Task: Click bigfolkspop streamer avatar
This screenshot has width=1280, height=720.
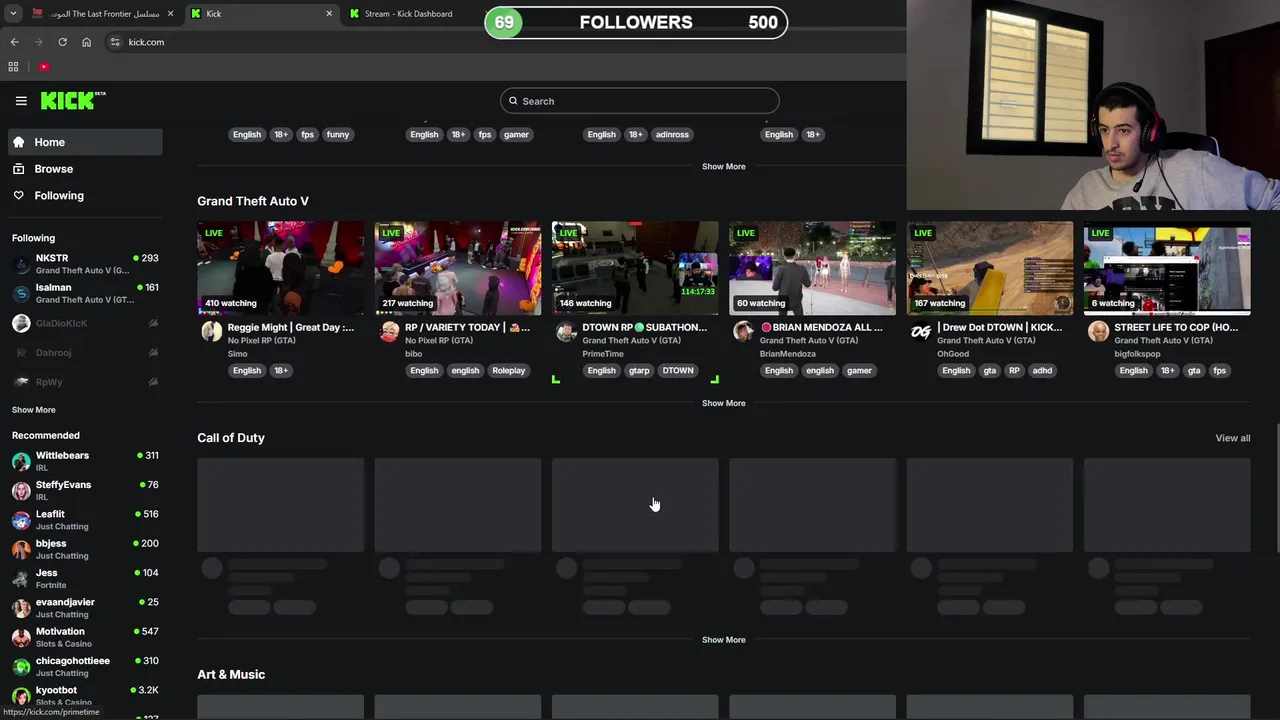Action: click(x=1098, y=332)
